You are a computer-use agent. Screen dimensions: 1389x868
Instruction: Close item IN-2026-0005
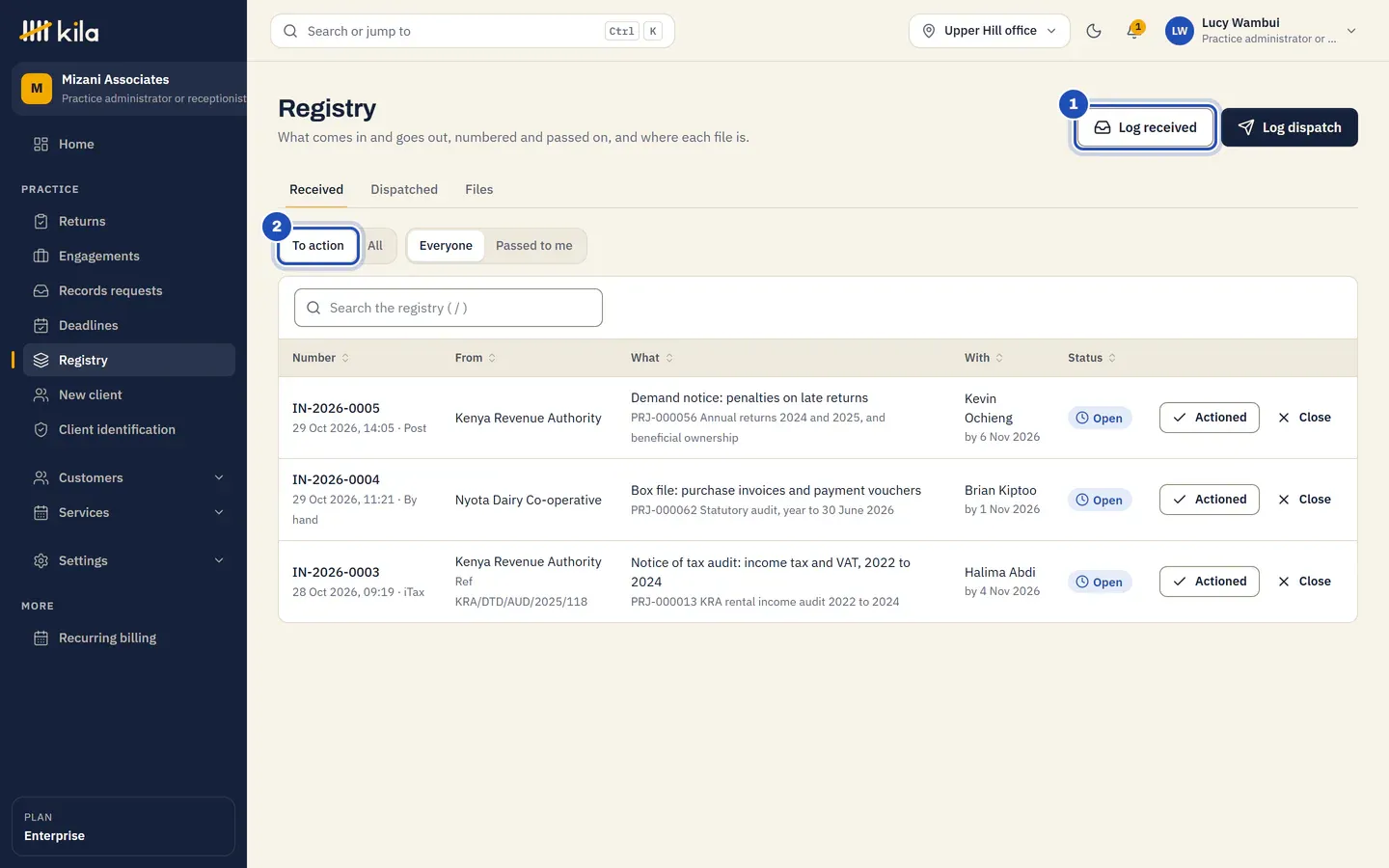(1304, 418)
